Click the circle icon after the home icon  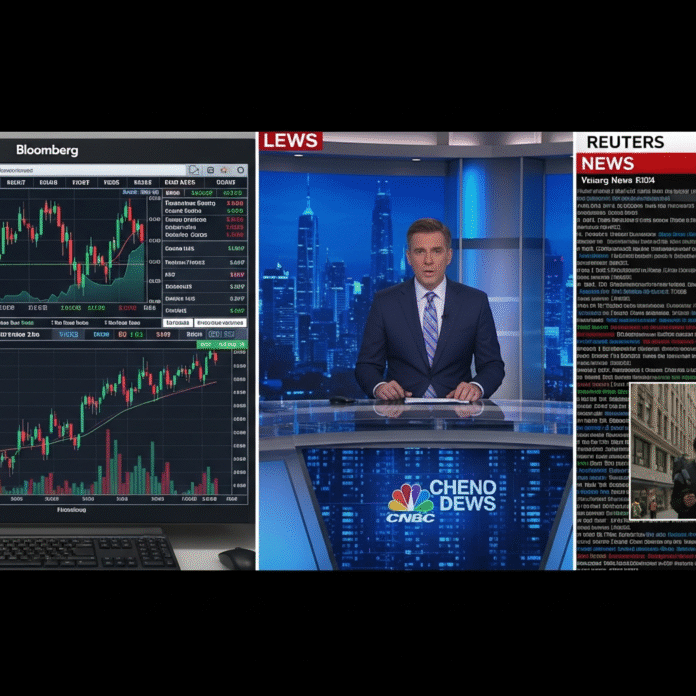(241, 170)
